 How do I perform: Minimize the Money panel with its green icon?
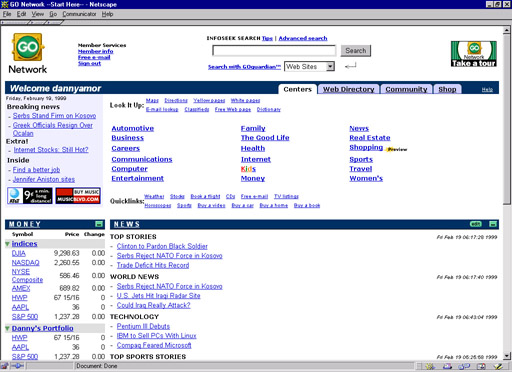coord(99,224)
